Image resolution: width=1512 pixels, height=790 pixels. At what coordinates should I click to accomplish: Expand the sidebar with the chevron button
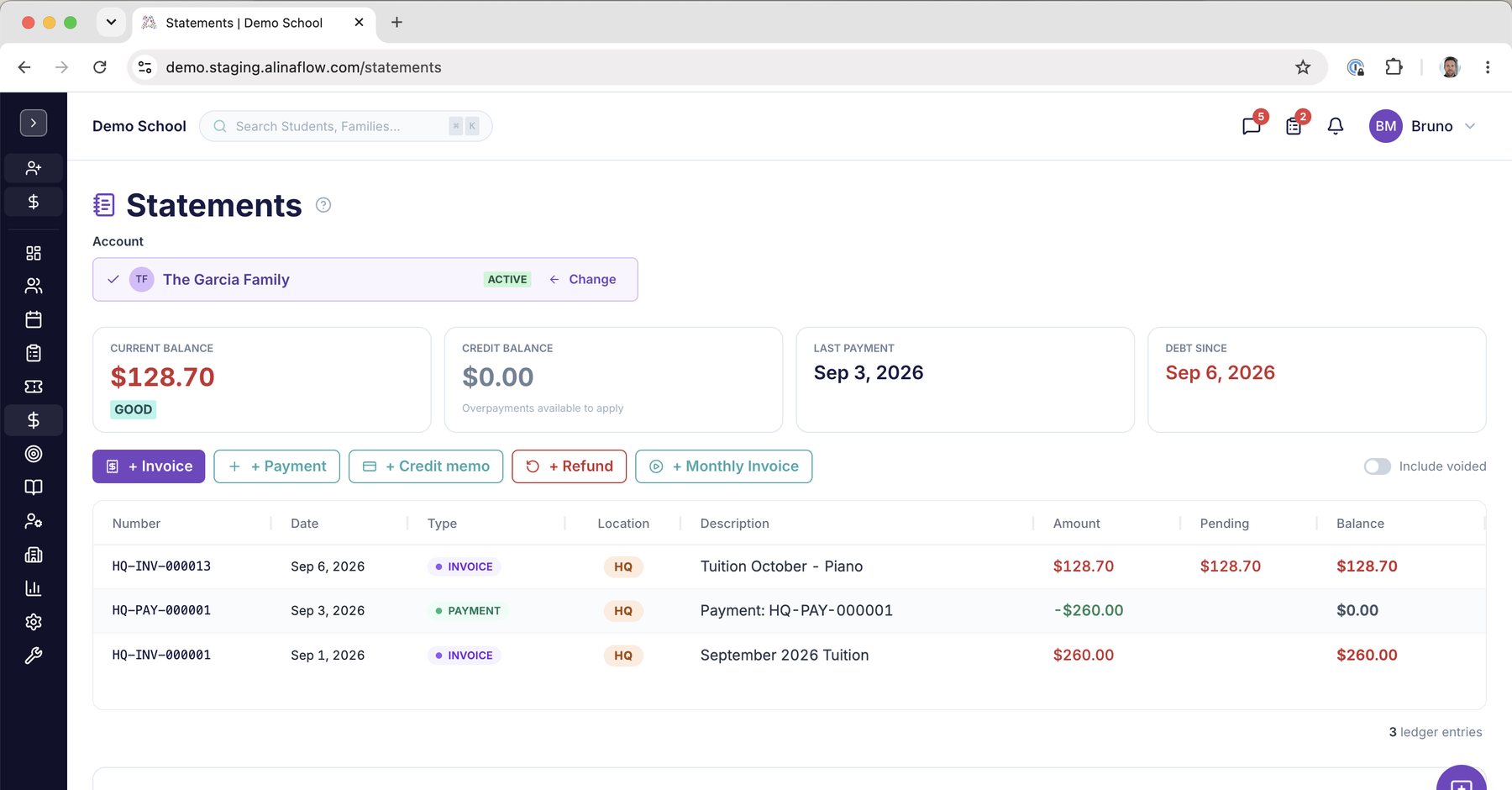click(34, 123)
